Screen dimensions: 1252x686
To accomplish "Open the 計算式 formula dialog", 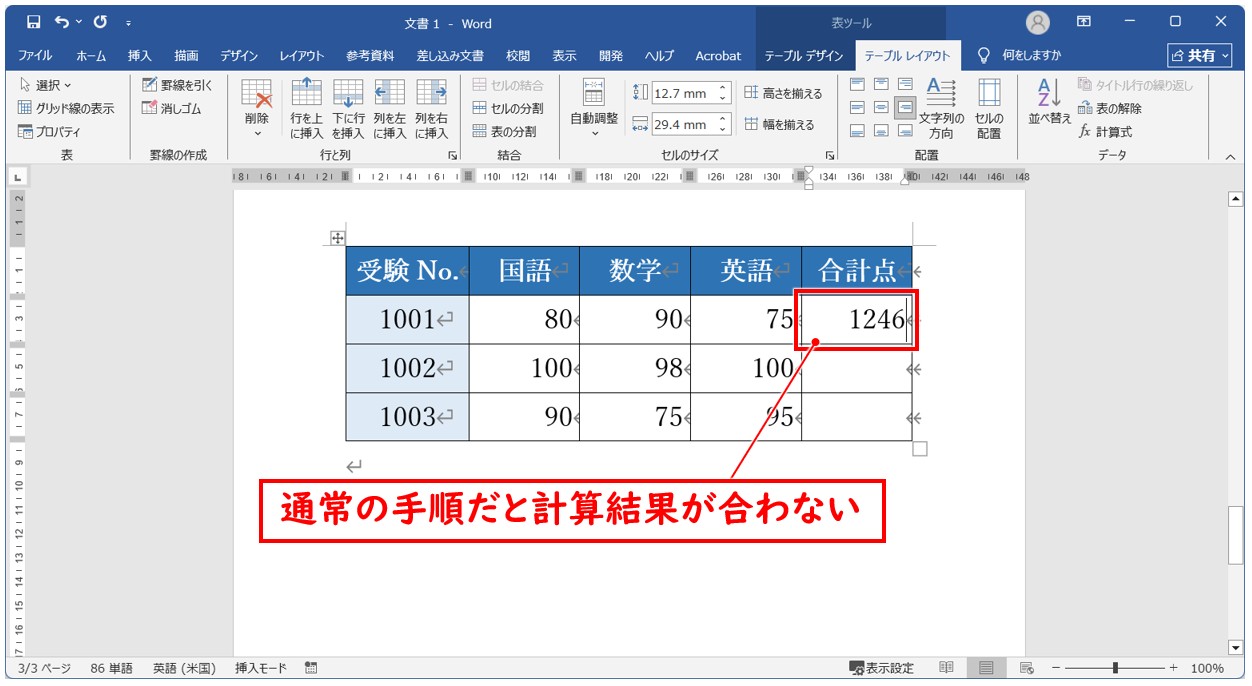I will click(1105, 131).
